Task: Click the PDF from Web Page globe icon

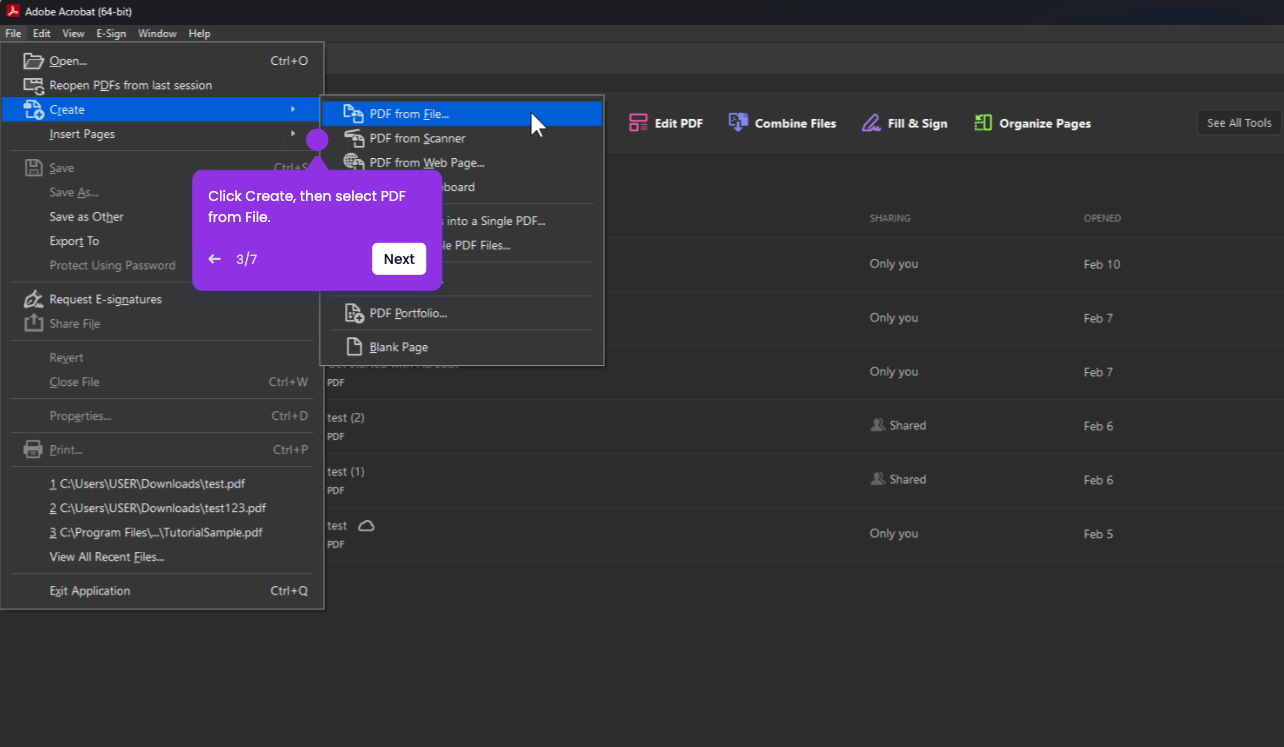Action: point(354,162)
